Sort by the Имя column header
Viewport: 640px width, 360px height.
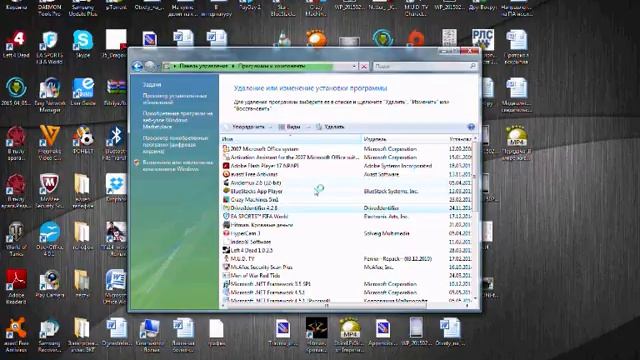(x=291, y=139)
